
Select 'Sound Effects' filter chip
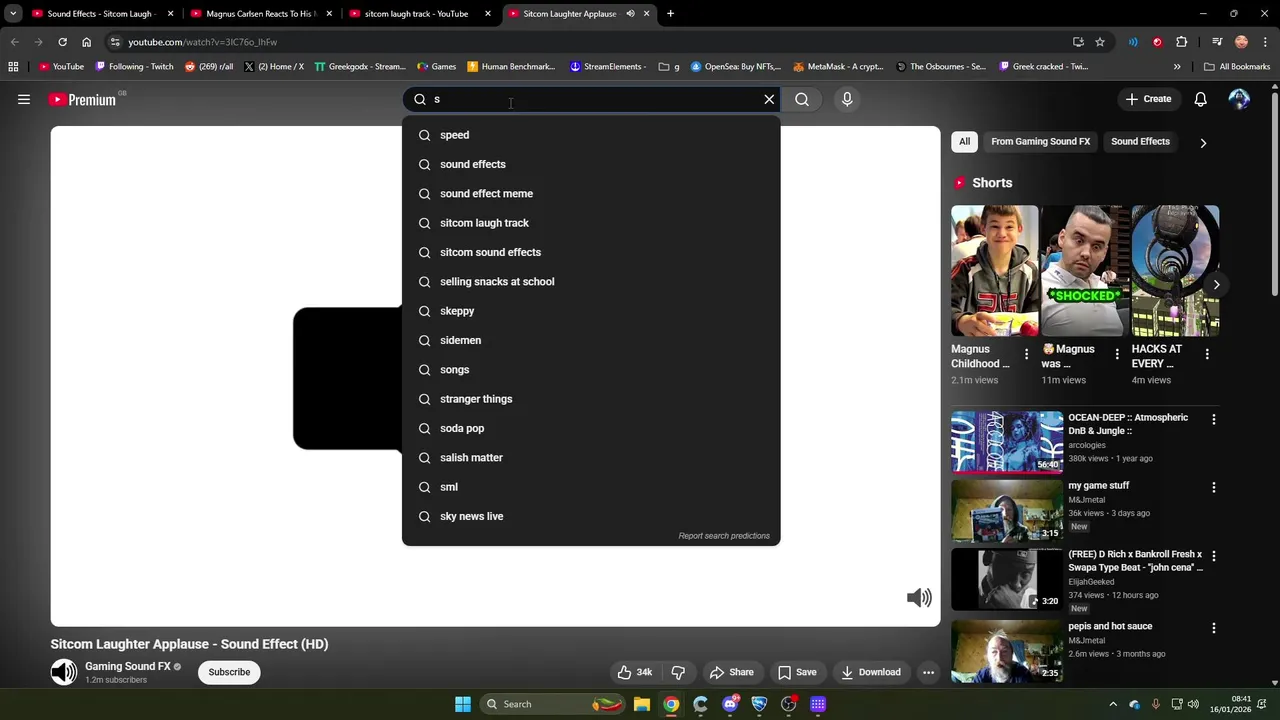click(x=1140, y=142)
